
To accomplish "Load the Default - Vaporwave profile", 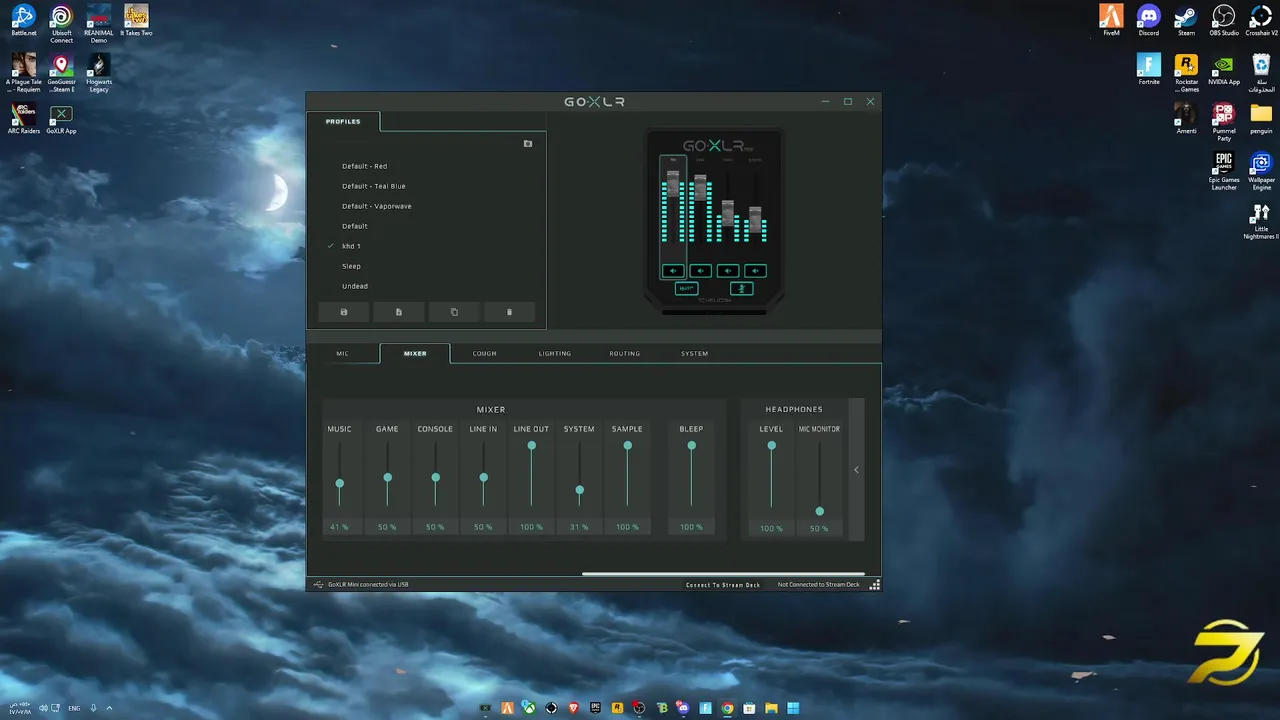I will point(377,206).
